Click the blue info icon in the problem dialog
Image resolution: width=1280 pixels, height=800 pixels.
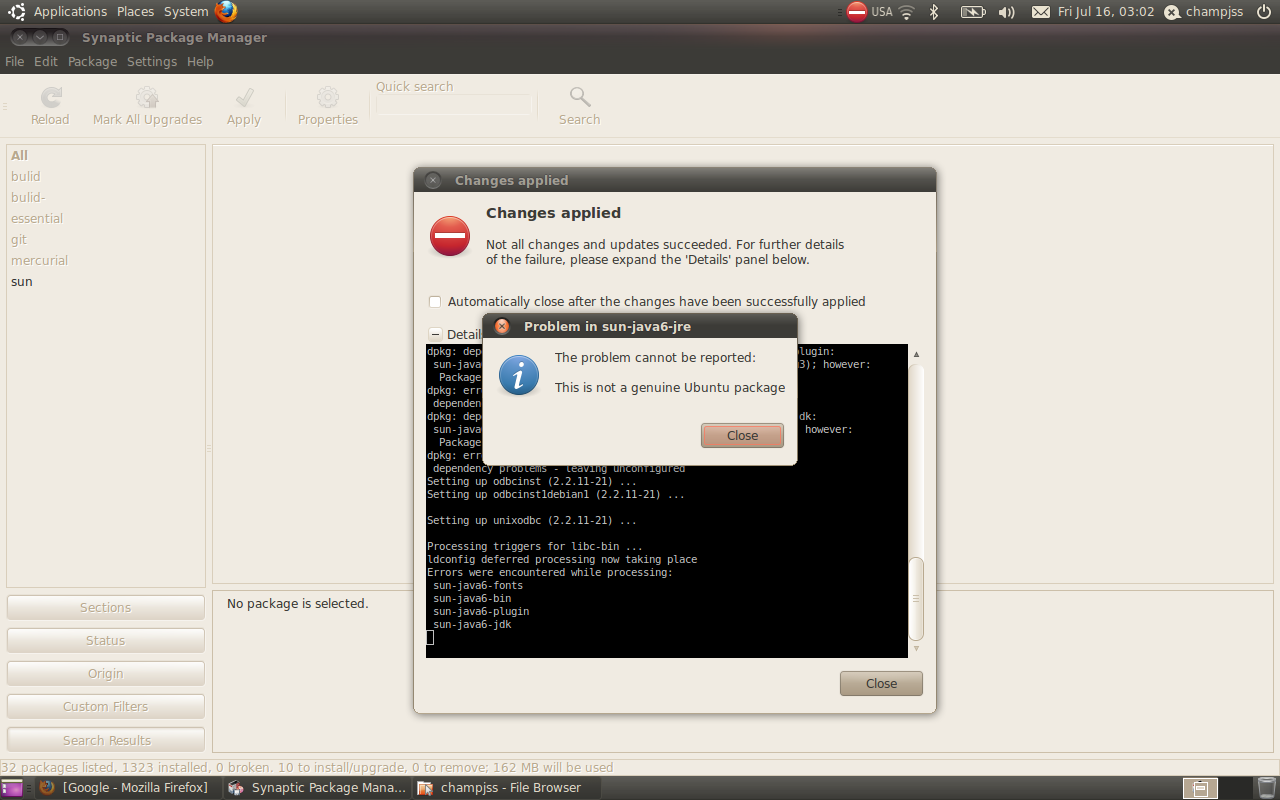[519, 375]
